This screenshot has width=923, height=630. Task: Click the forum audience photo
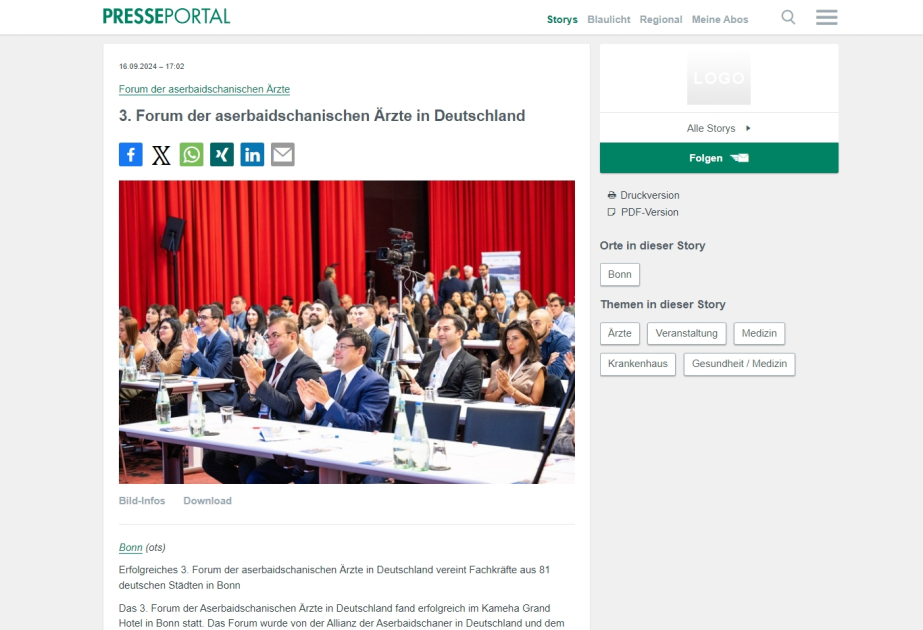click(347, 332)
